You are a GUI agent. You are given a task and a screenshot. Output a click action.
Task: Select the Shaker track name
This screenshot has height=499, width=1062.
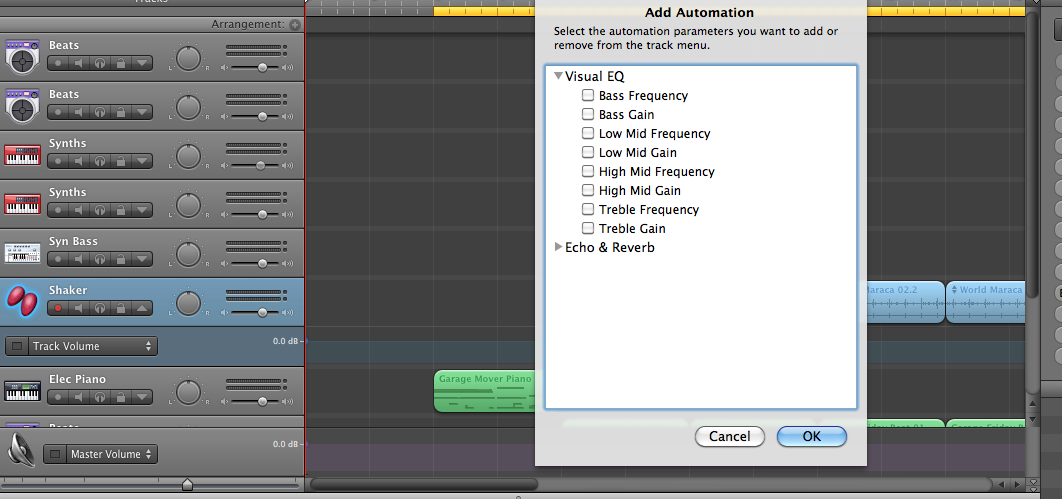[x=68, y=290]
